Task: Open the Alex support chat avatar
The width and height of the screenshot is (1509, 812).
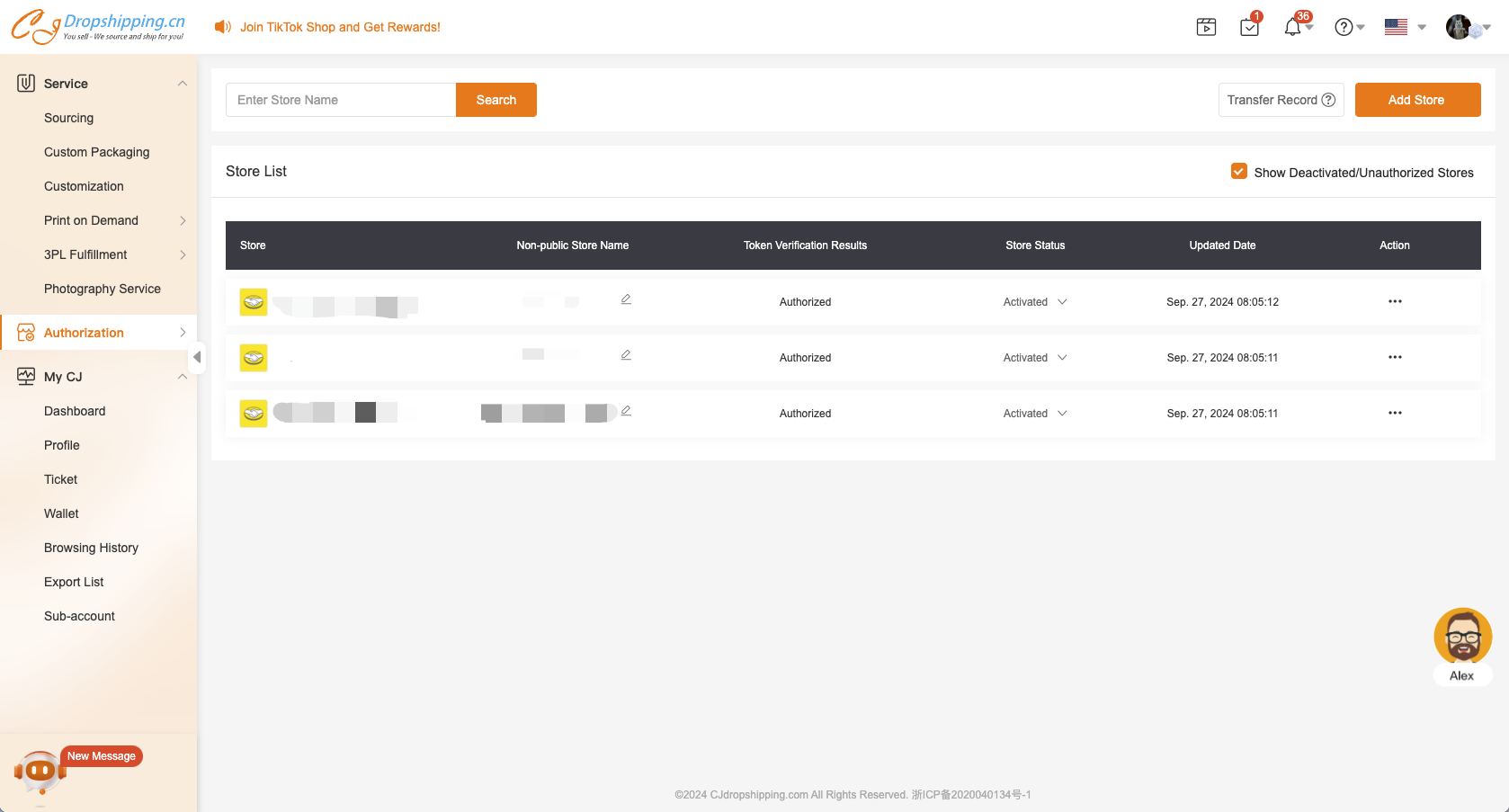Action: [x=1462, y=637]
